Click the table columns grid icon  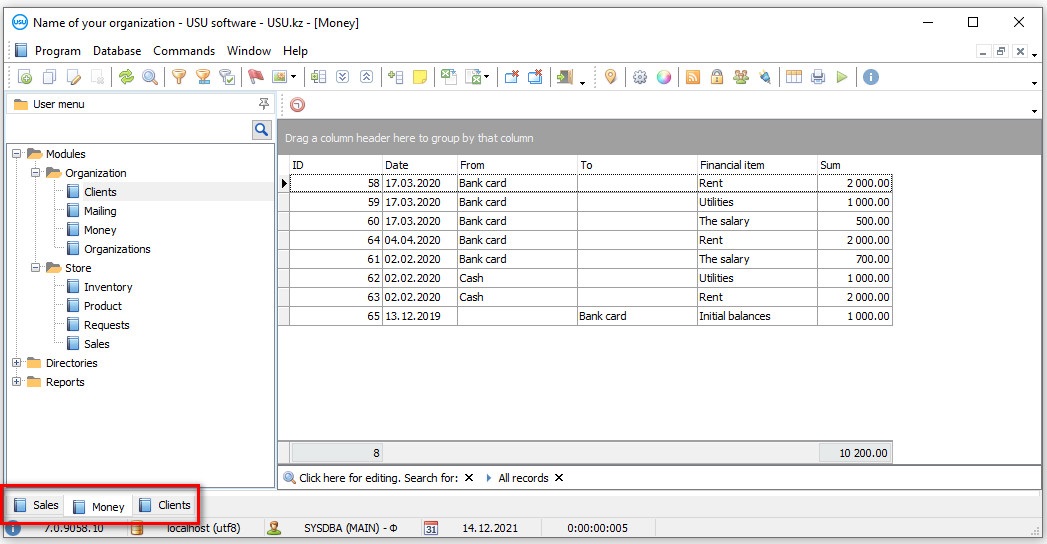(794, 77)
